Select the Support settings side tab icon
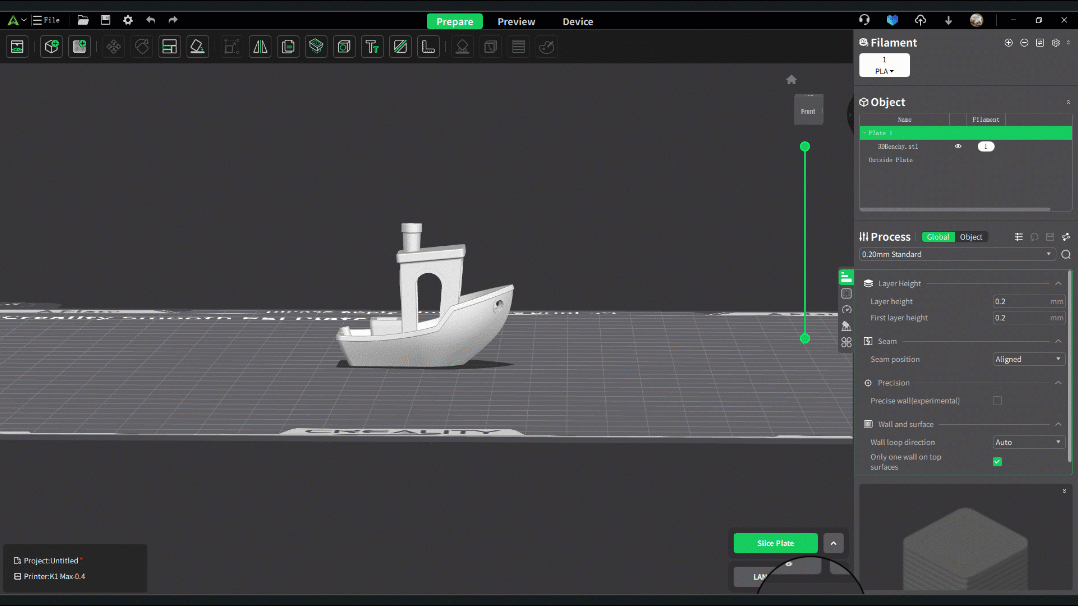The height and width of the screenshot is (606, 1078). (846, 326)
